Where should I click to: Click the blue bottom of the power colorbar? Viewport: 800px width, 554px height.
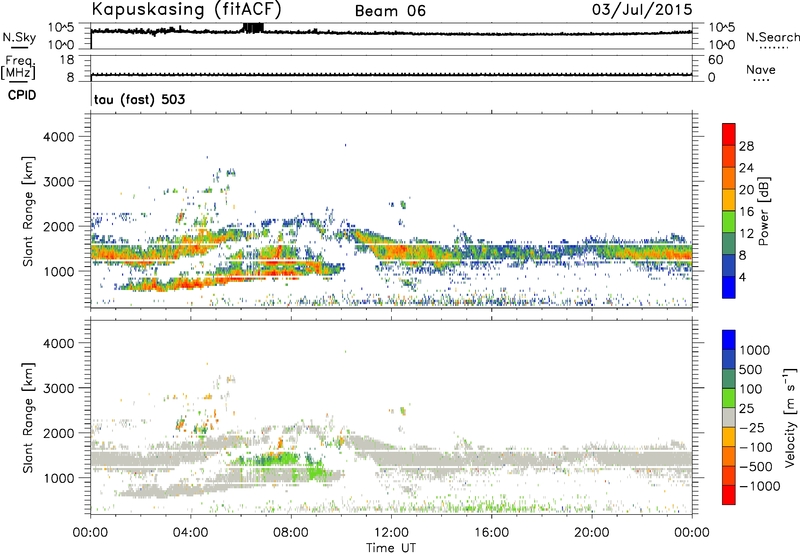[x=729, y=290]
